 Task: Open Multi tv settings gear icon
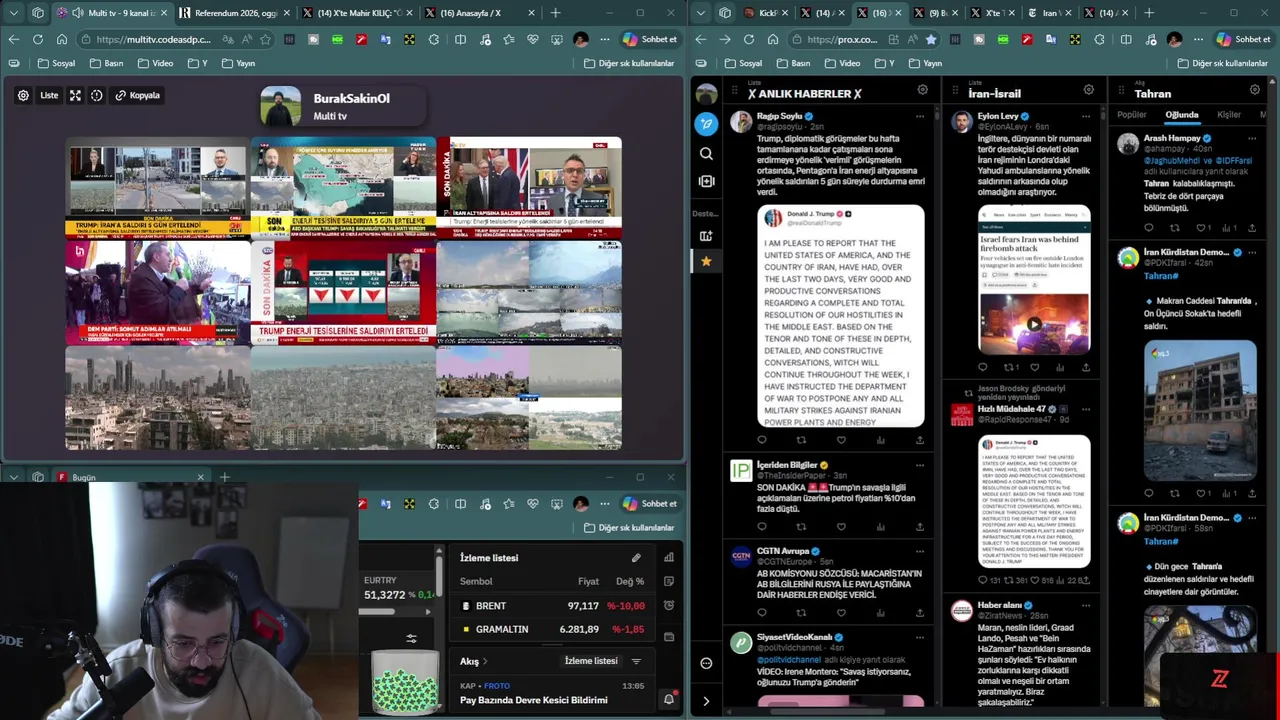tap(23, 95)
